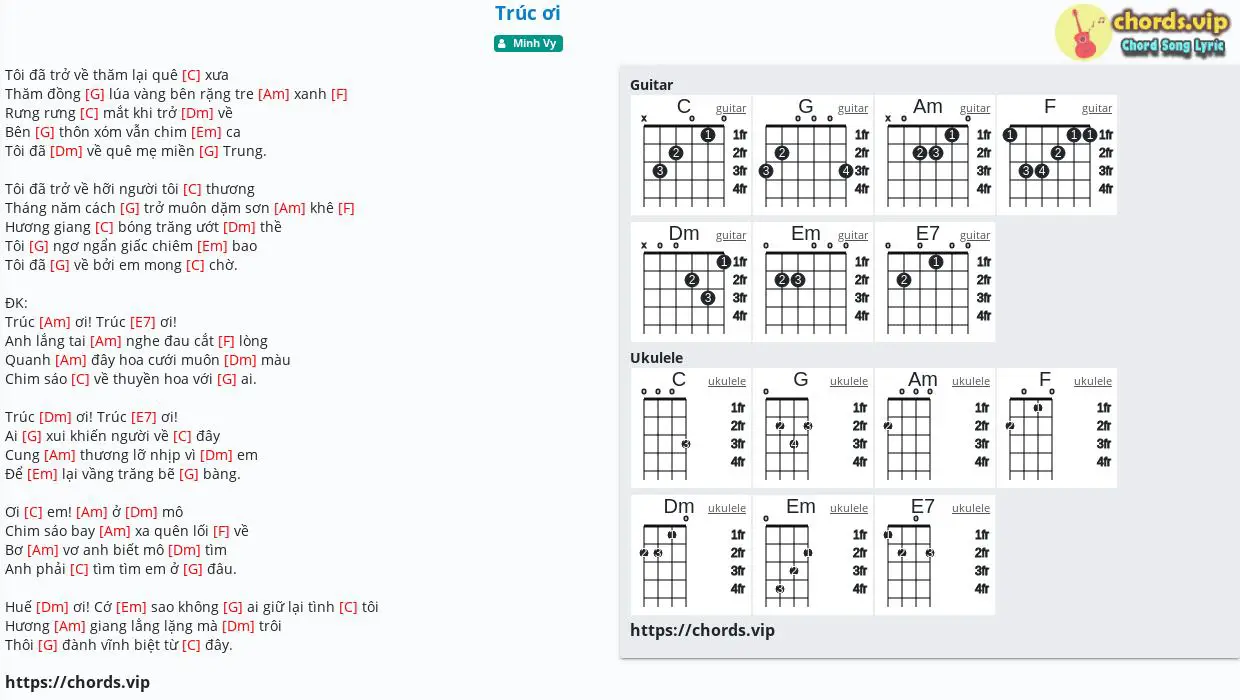The image size is (1240, 700).
Task: Click the first [C] chord in lyrics
Action: [x=191, y=75]
